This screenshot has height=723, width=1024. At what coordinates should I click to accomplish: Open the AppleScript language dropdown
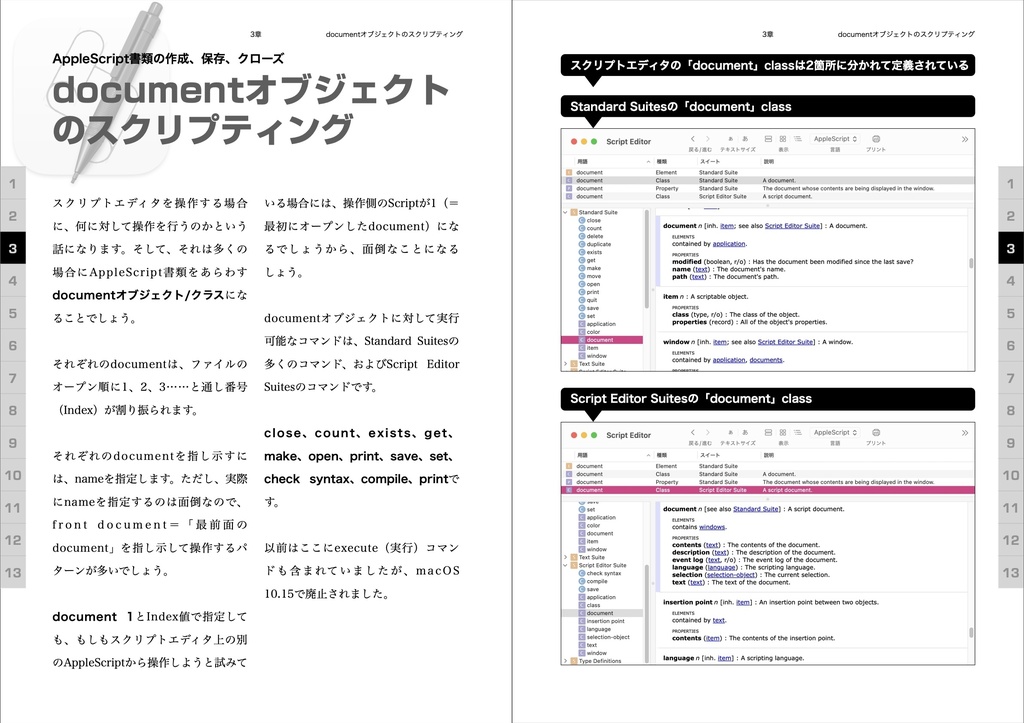tap(834, 139)
